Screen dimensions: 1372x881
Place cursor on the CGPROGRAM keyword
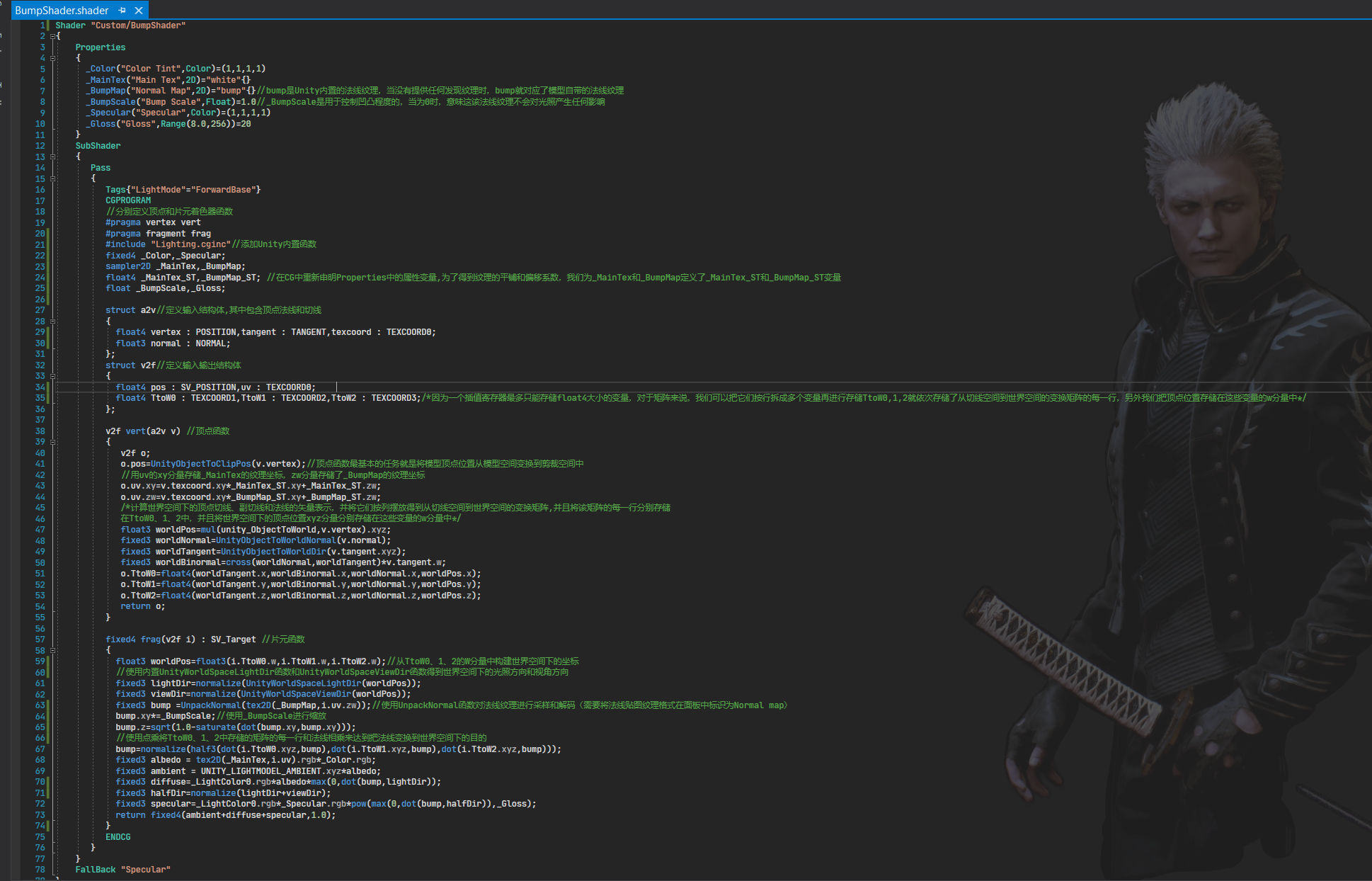pyautogui.click(x=128, y=200)
